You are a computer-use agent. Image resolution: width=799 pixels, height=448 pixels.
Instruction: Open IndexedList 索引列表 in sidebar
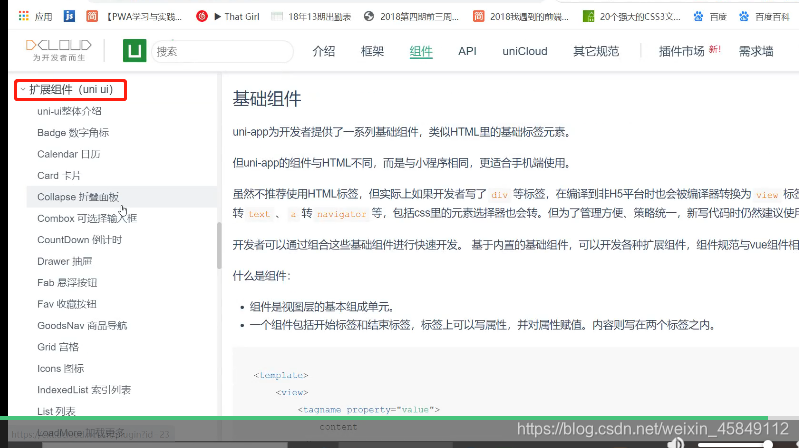(84, 389)
